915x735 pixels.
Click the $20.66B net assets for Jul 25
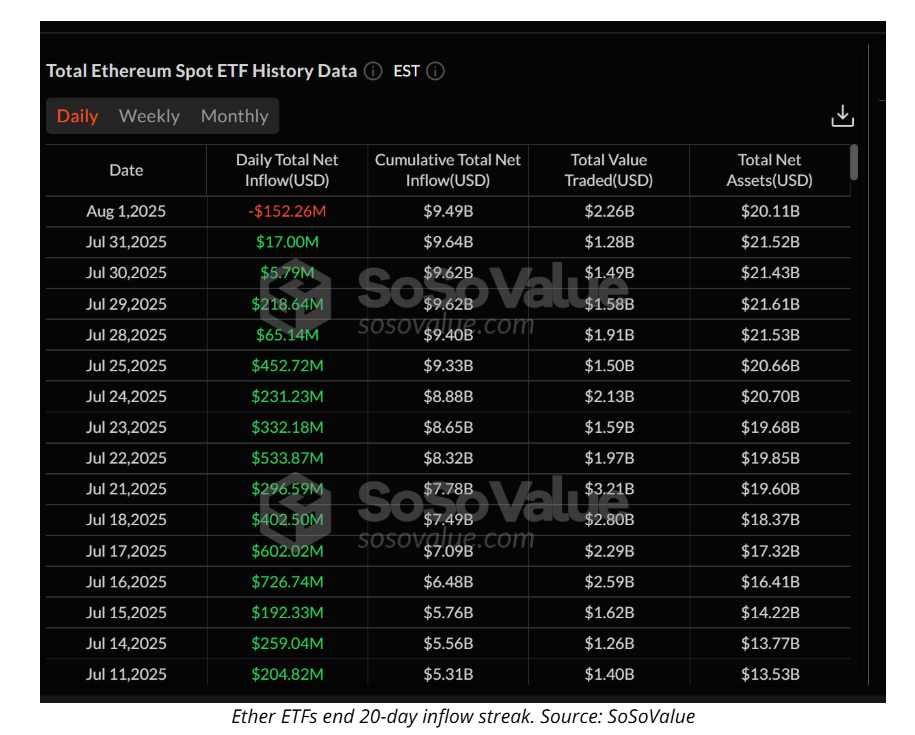point(769,366)
